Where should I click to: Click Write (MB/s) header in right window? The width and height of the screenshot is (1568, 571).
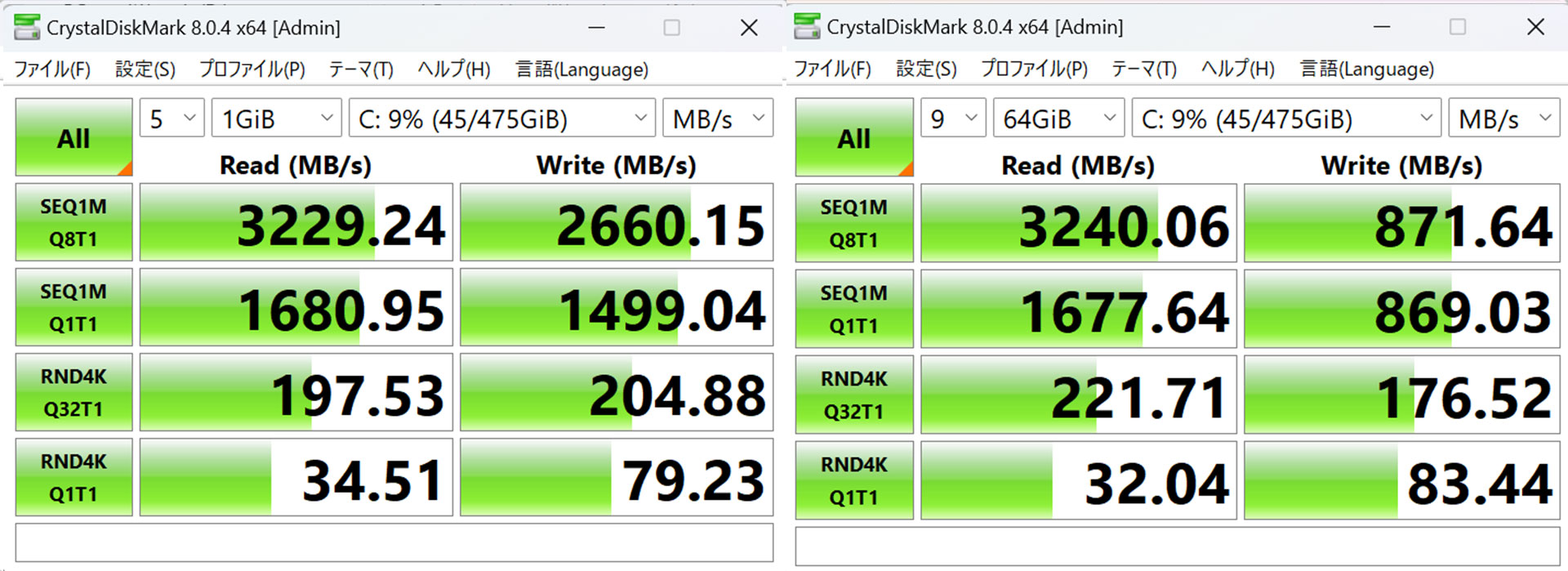pos(1401,166)
